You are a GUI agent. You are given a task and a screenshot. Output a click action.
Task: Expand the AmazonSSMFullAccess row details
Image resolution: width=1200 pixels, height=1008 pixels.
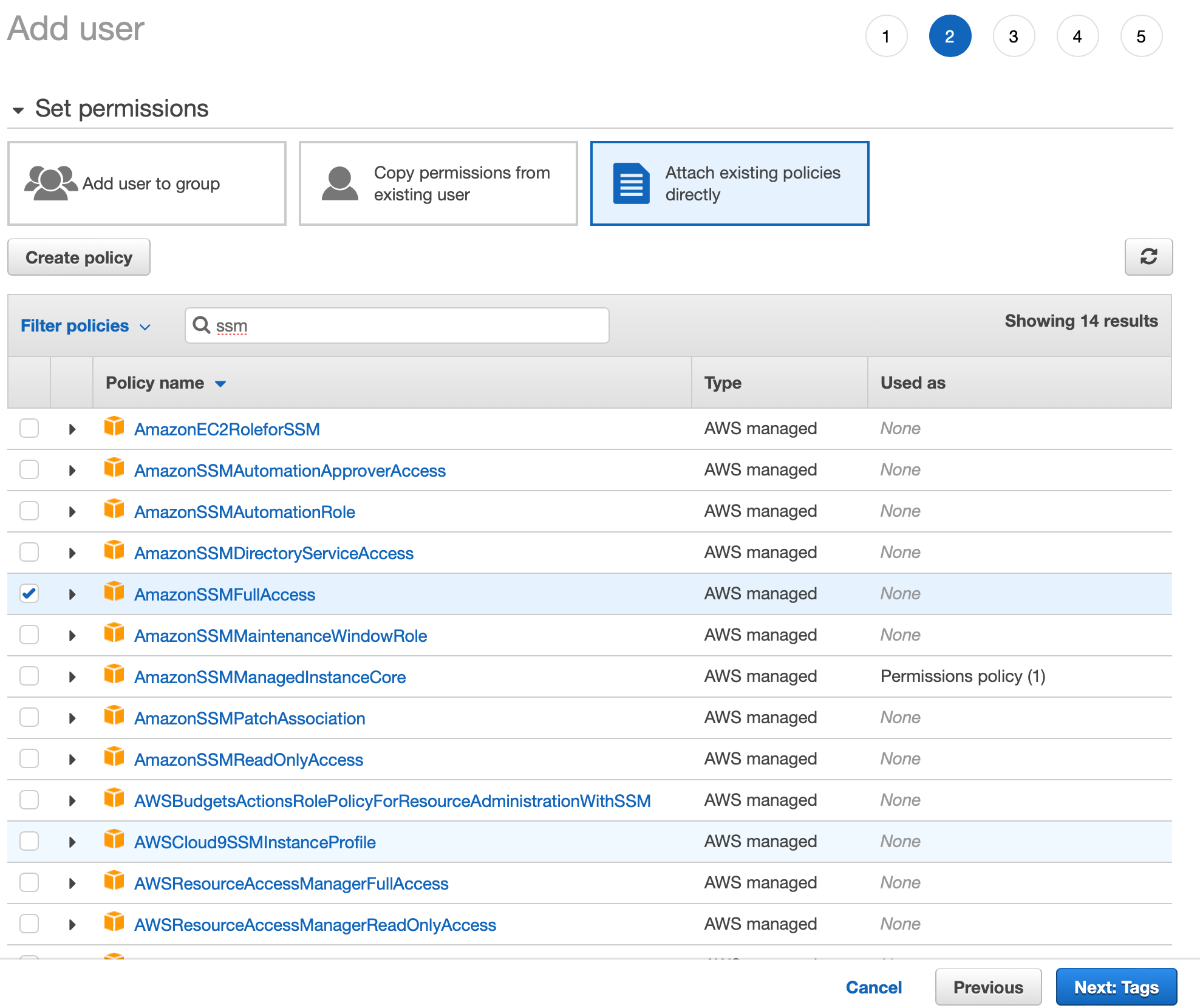(x=72, y=594)
